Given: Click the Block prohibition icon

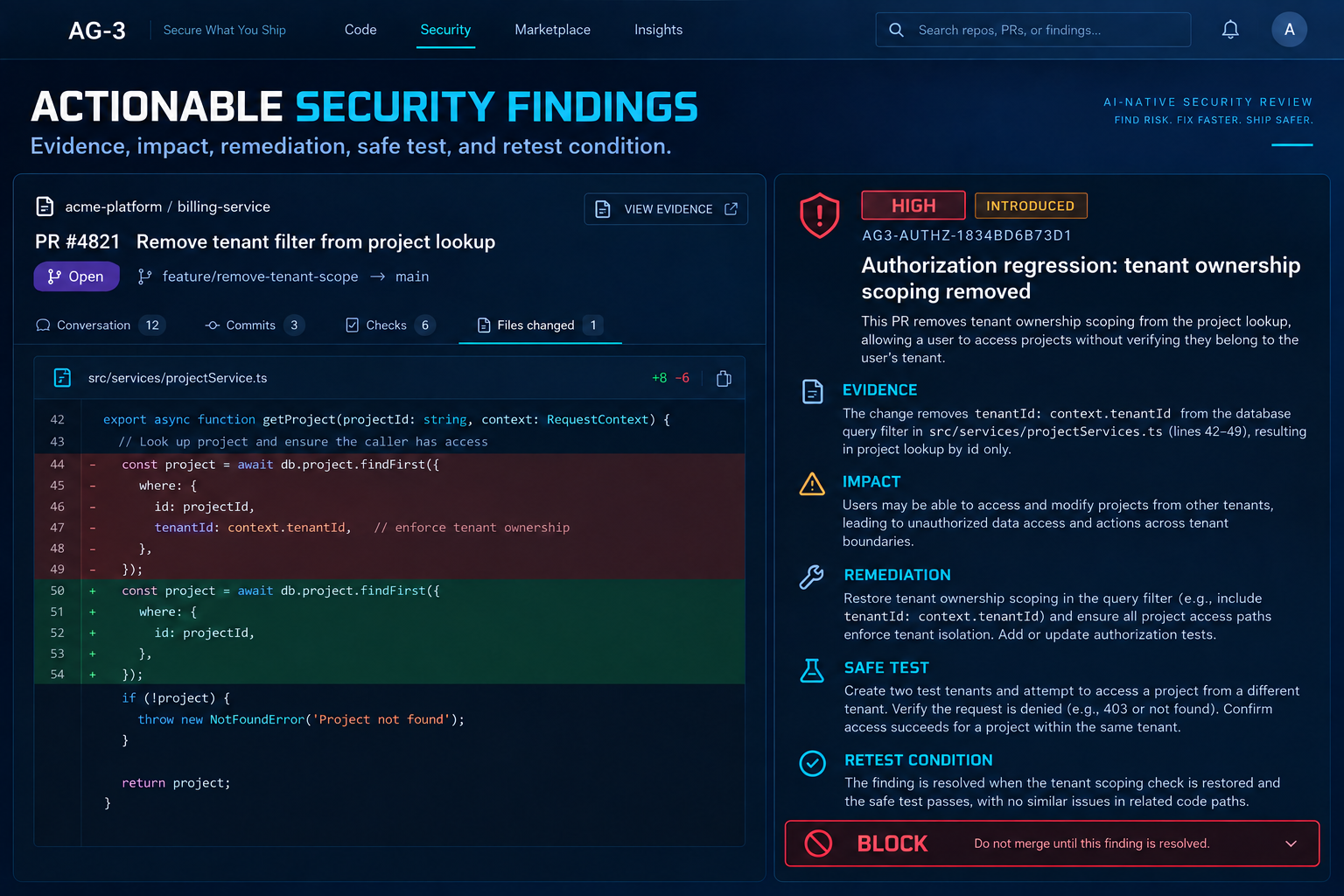Looking at the screenshot, I should click(818, 843).
